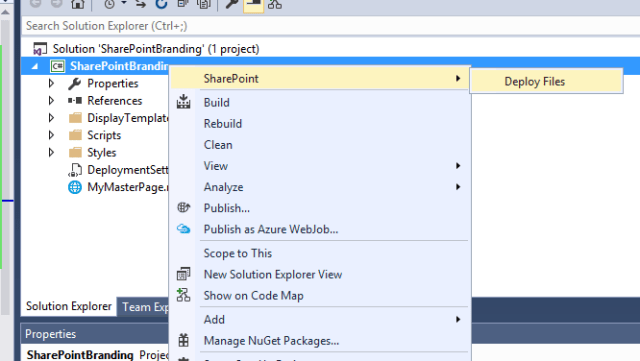The width and height of the screenshot is (640, 361).
Task: Select the MyMasterPage file with globe icon
Action: [118, 187]
